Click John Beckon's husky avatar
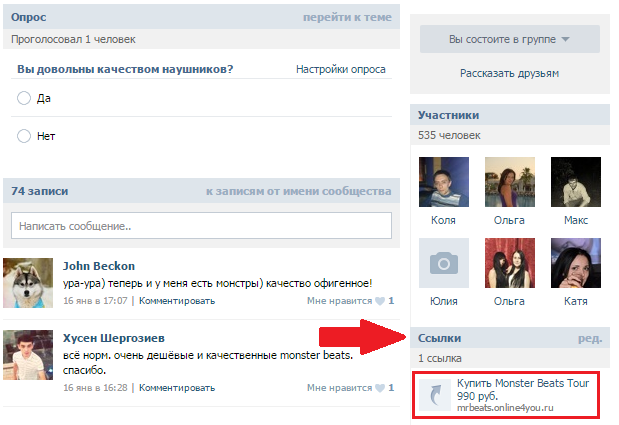 [28, 283]
